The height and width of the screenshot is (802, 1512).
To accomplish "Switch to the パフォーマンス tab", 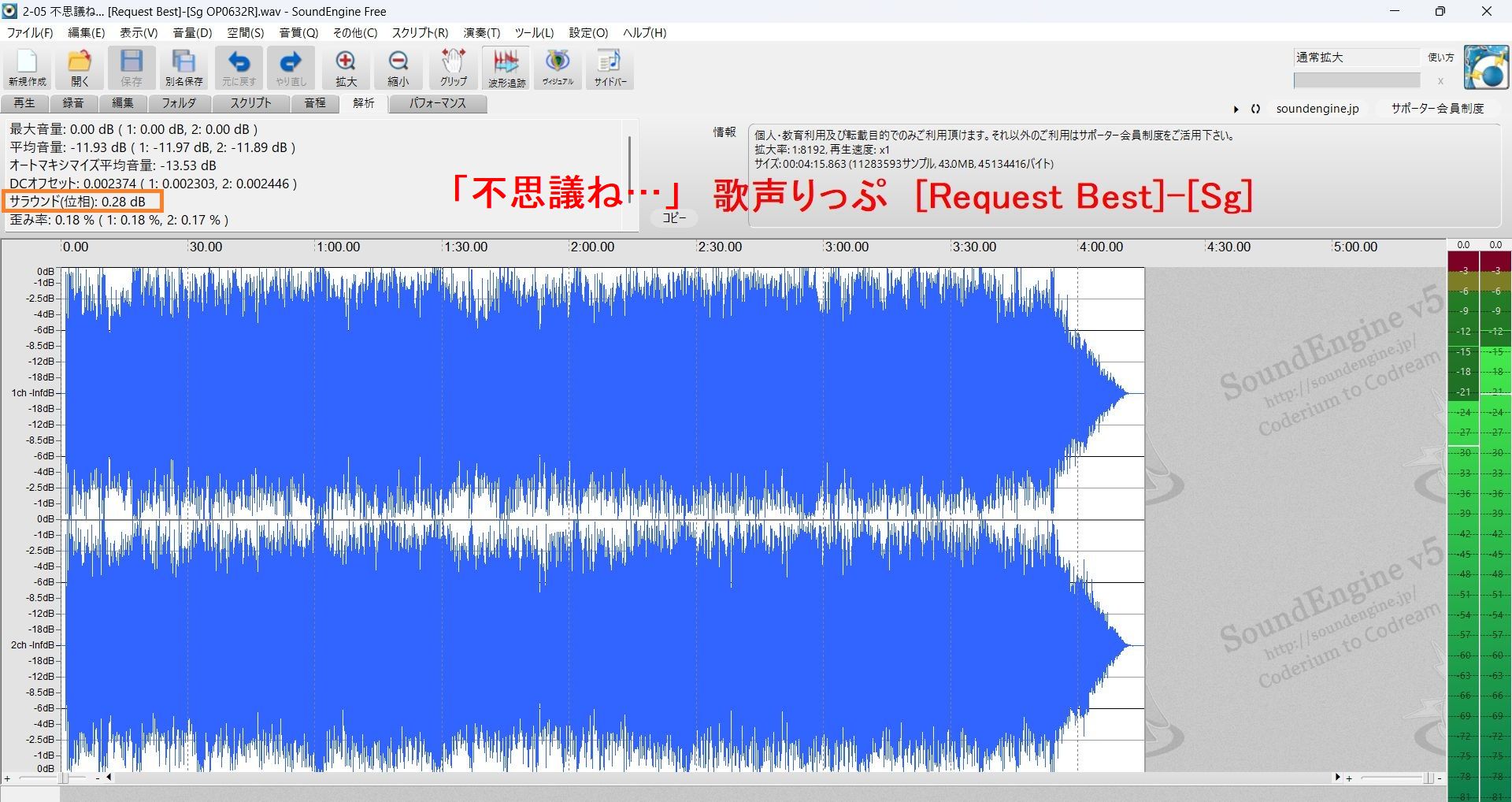I will click(x=438, y=103).
